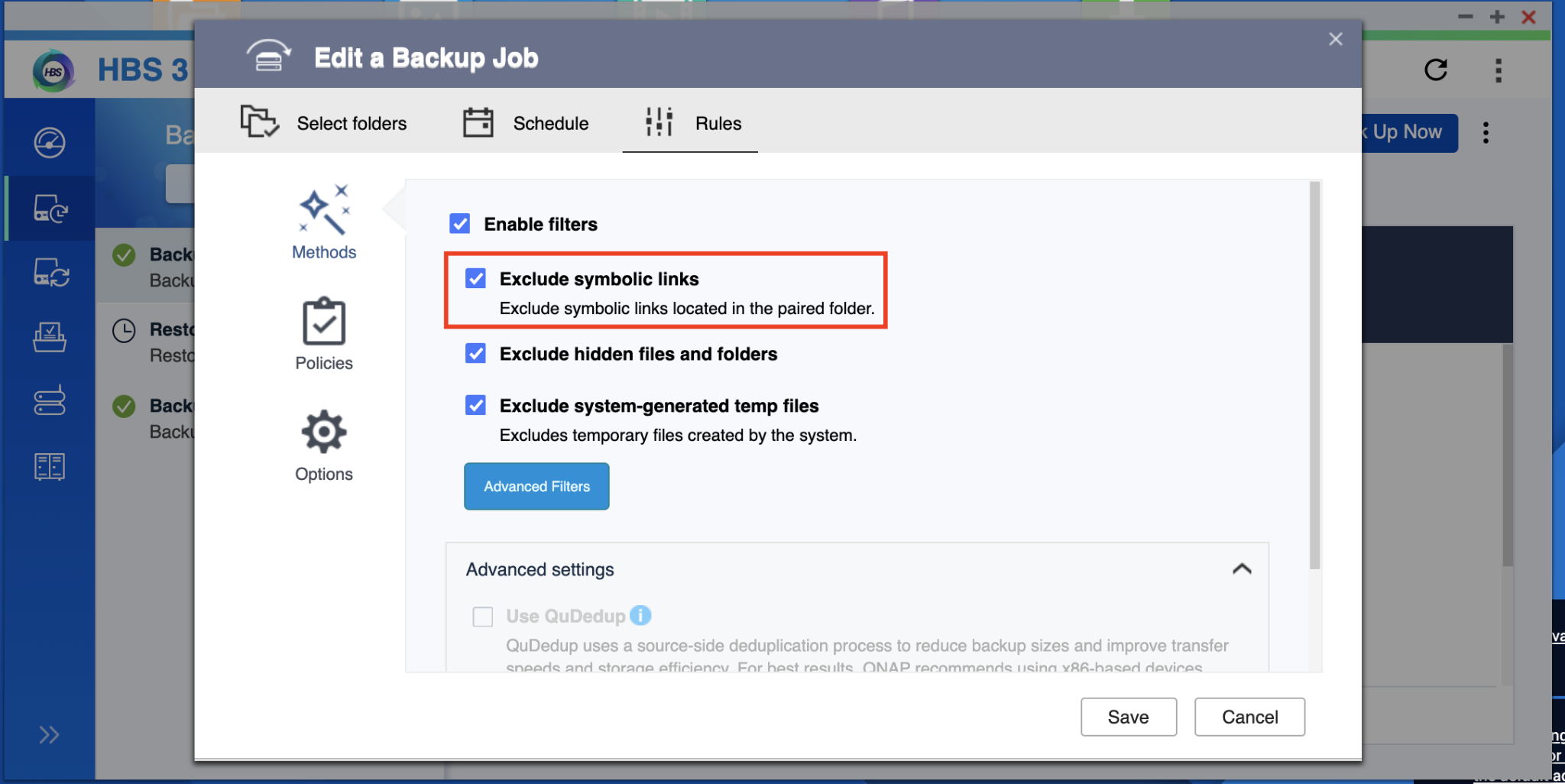Open the Overview dashboard sidebar icon
1565x784 pixels.
[50, 143]
